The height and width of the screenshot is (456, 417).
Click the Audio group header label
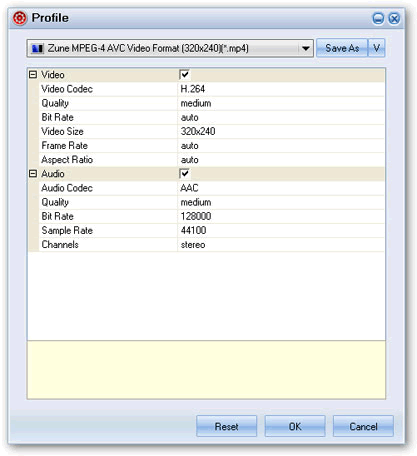click(x=53, y=174)
